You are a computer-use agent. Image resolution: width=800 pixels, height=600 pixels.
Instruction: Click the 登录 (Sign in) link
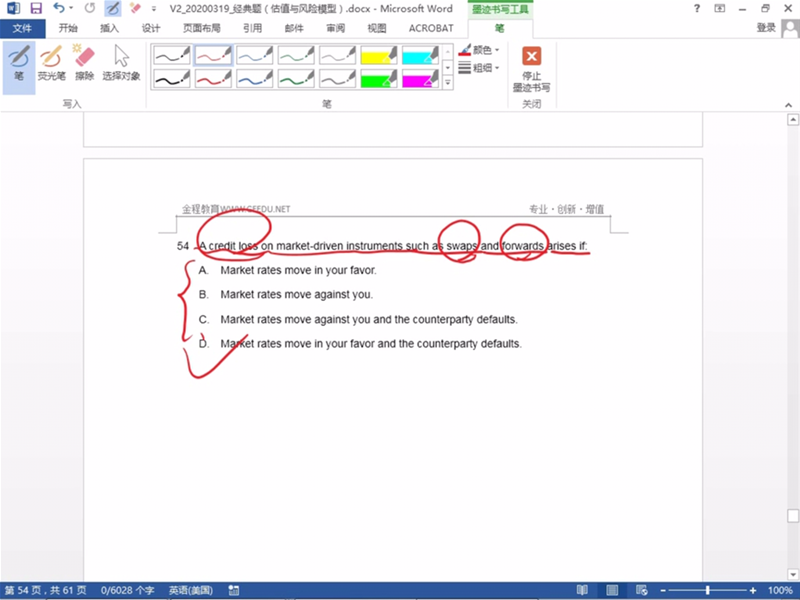click(766, 28)
